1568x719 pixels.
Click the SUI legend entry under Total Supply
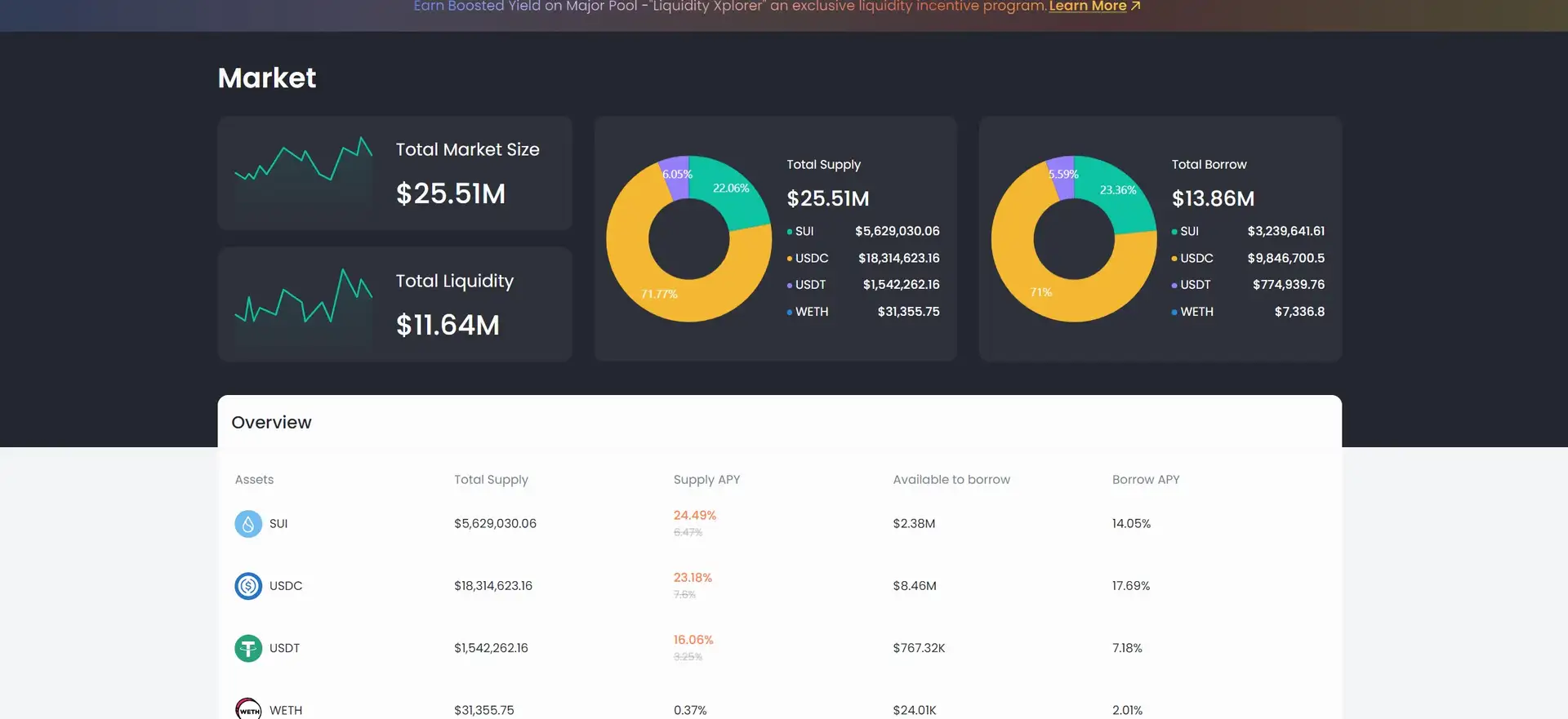point(804,232)
